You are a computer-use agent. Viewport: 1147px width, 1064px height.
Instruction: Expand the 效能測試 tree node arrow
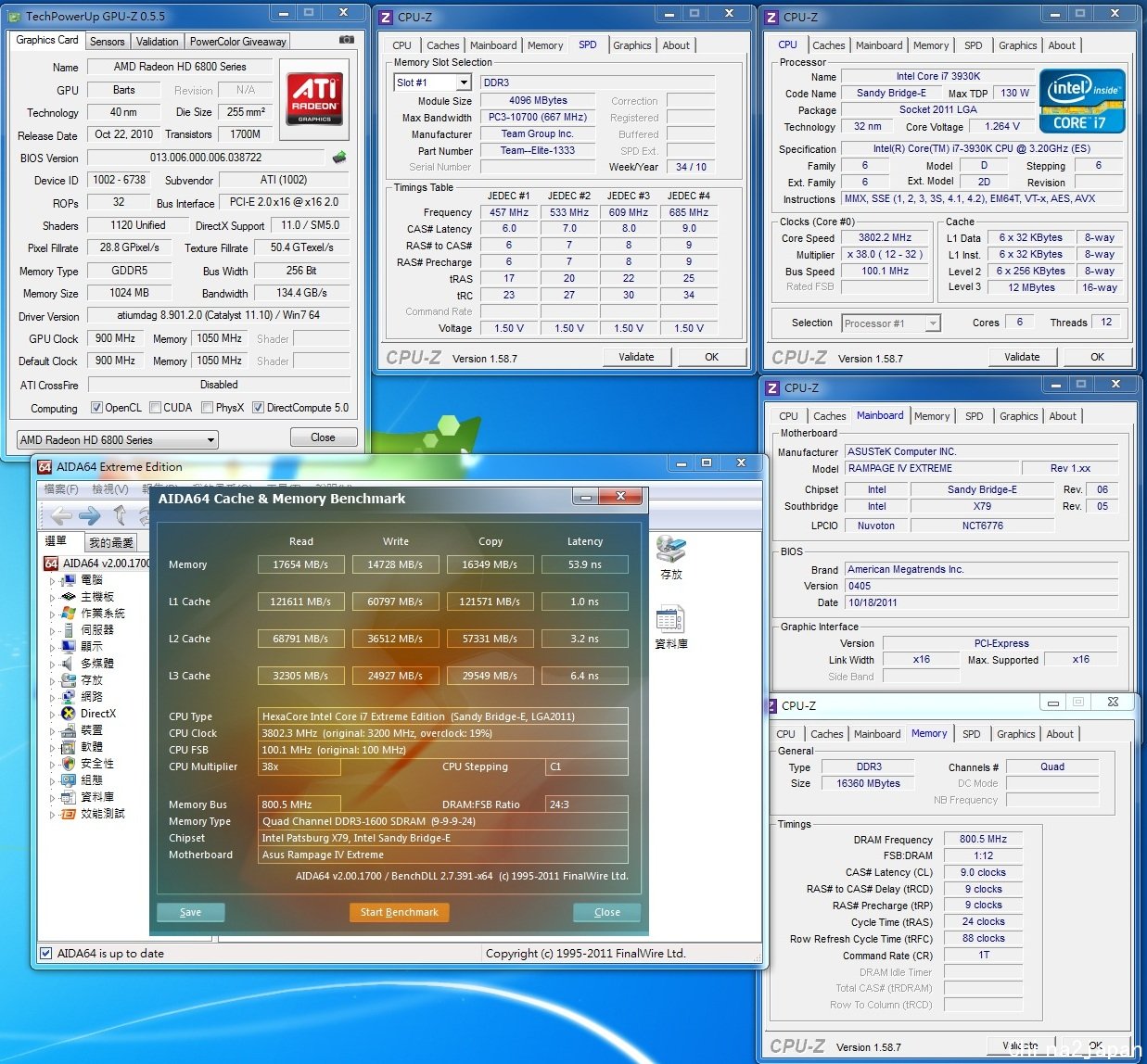[x=52, y=815]
